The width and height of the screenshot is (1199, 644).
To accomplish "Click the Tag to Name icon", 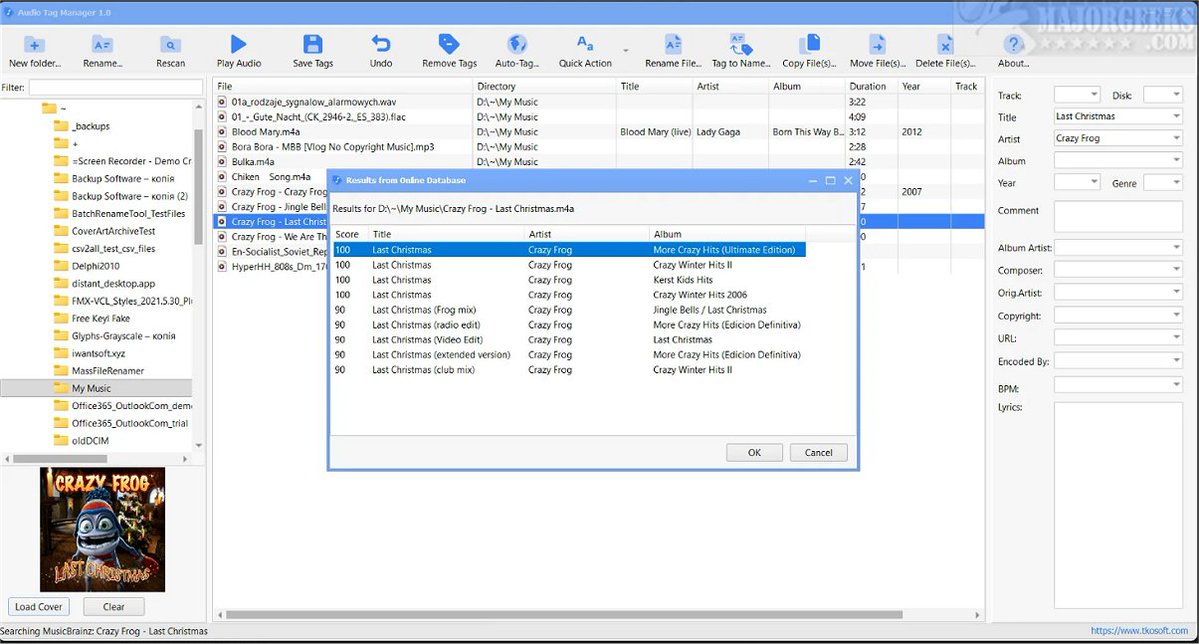I will (740, 44).
